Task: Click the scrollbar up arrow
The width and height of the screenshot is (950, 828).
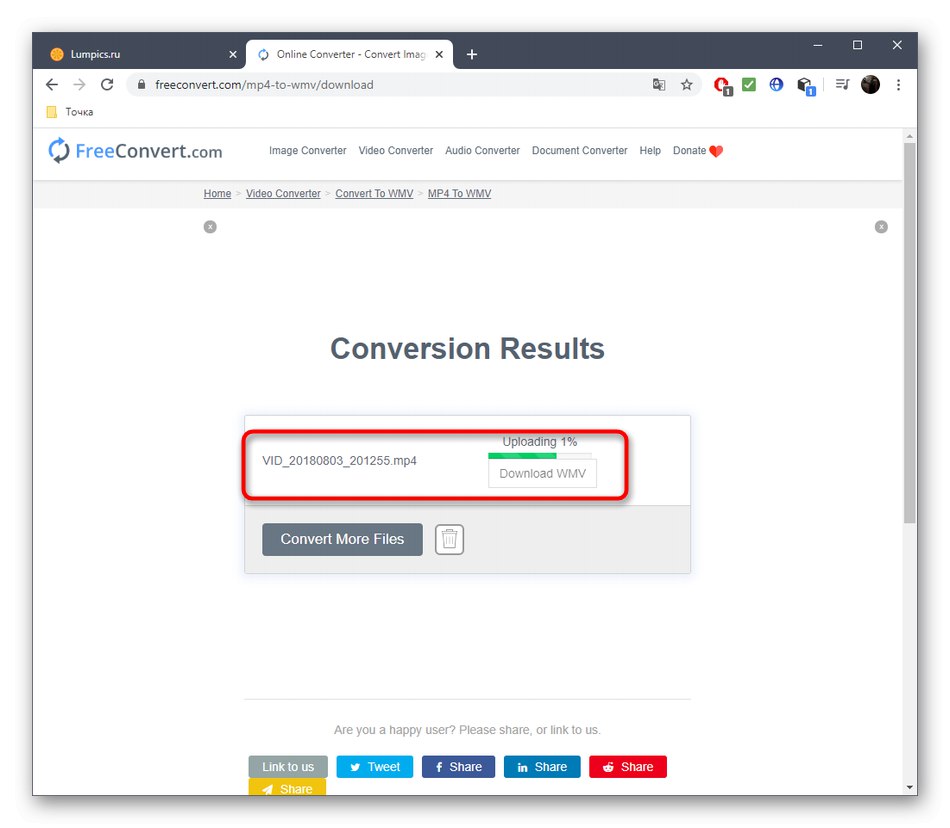Action: coord(909,136)
